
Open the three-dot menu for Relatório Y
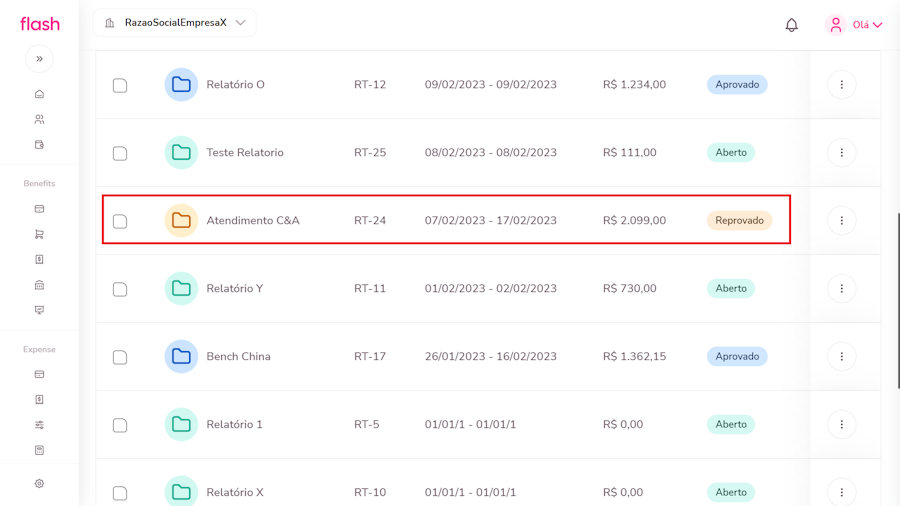(841, 289)
